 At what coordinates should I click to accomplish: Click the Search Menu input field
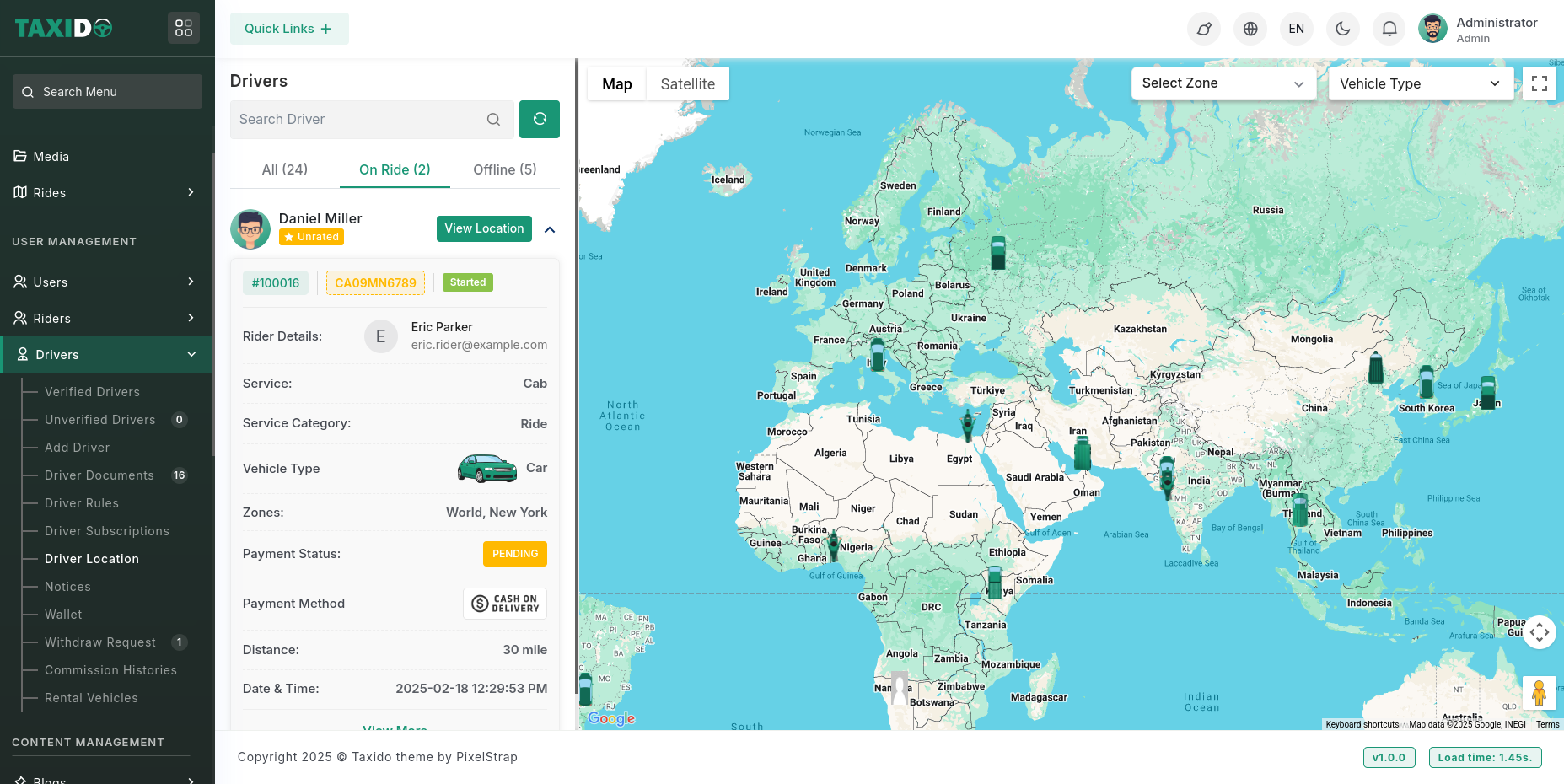point(108,92)
